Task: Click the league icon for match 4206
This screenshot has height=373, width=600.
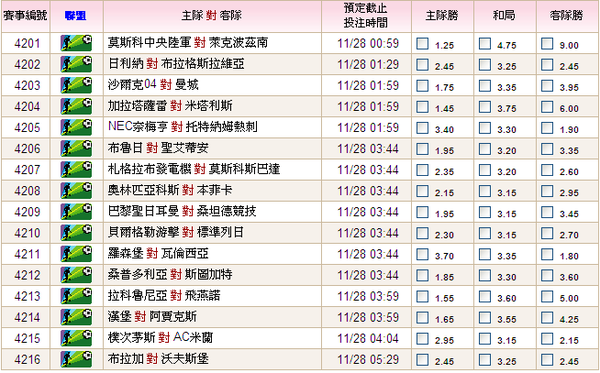Action: pyautogui.click(x=76, y=148)
